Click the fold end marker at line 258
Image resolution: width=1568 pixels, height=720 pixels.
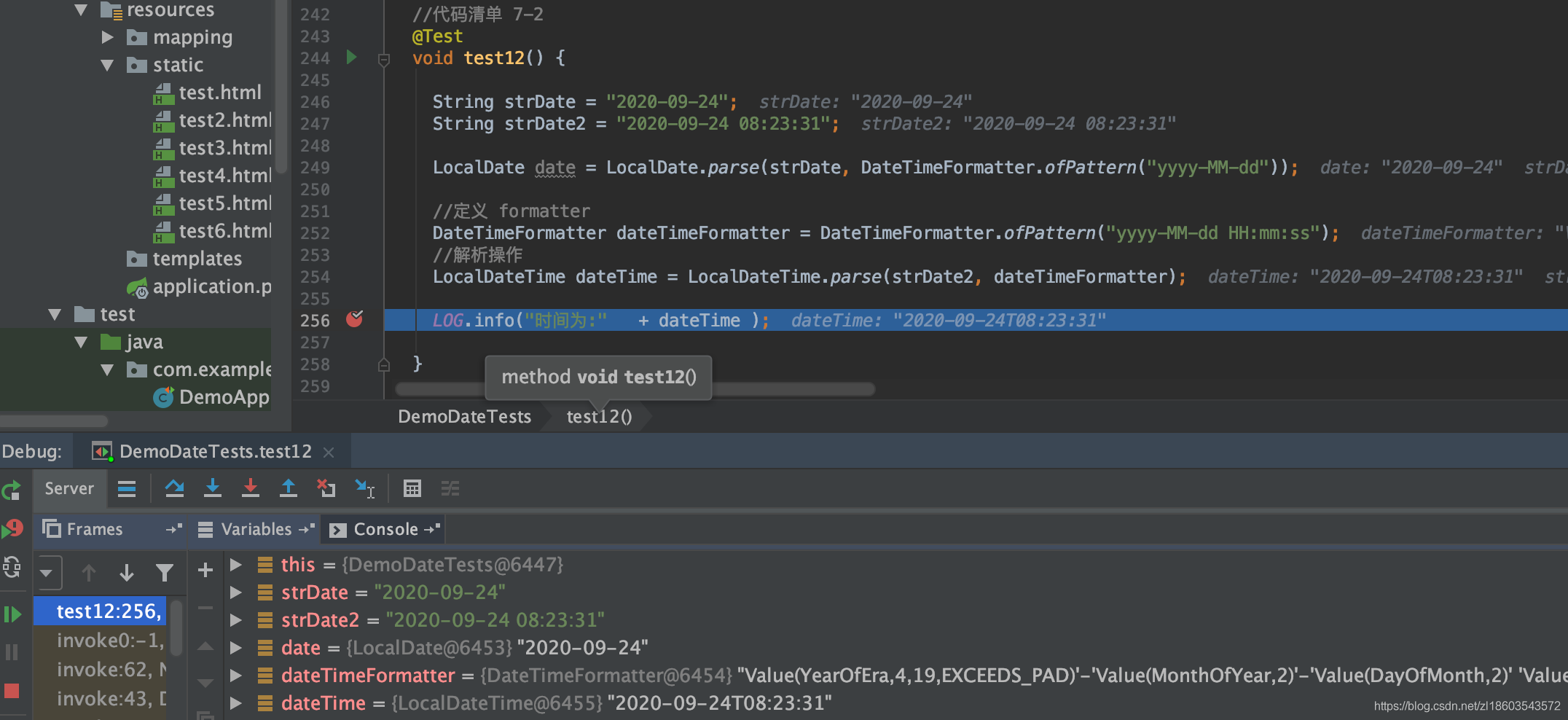point(384,364)
